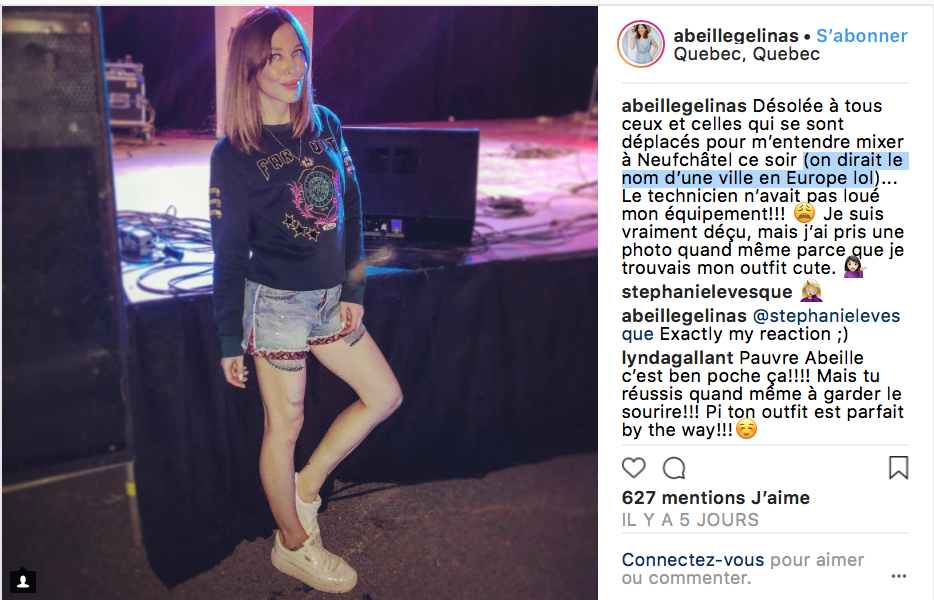The height and width of the screenshot is (600, 934).
Task: View 627 mentions J'aime likes list
Action: point(715,498)
